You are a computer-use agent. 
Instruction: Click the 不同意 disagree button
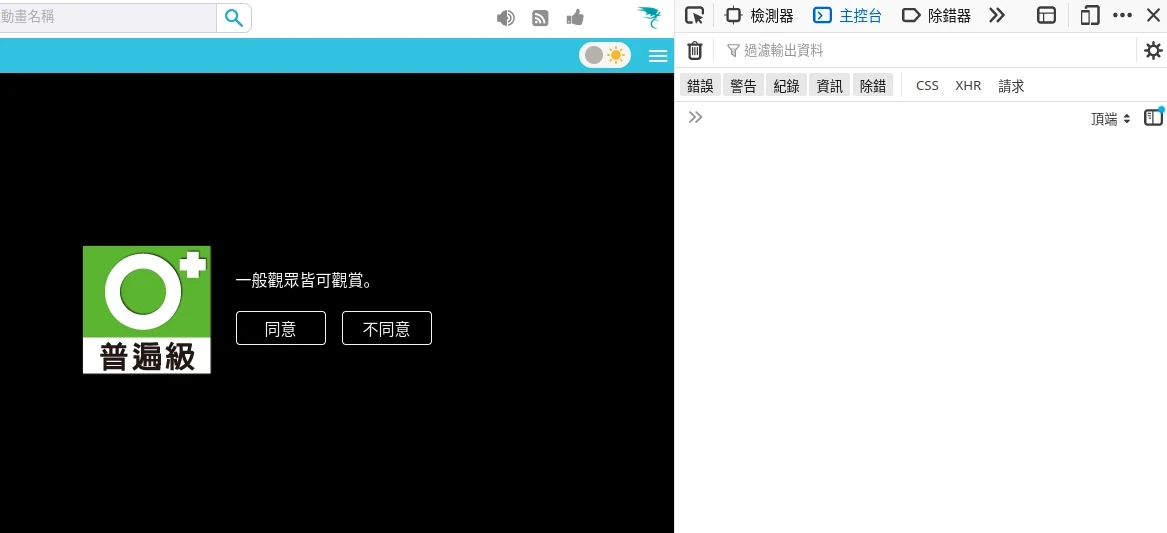click(x=386, y=328)
